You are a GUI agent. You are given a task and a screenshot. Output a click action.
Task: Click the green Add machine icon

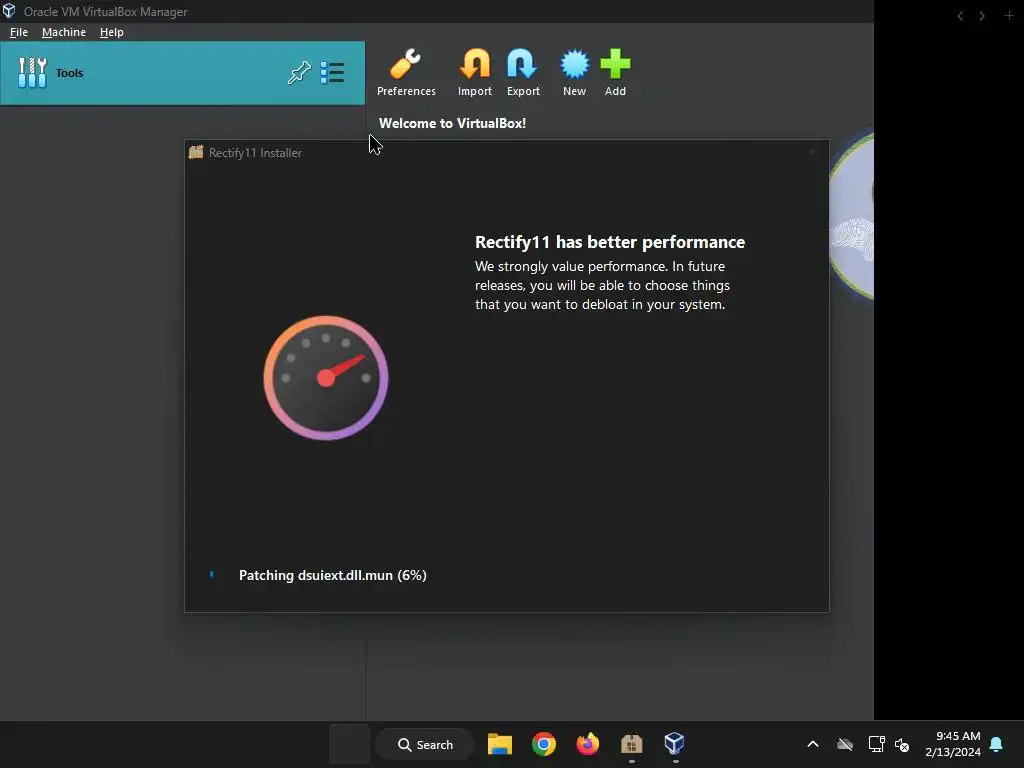(x=615, y=73)
